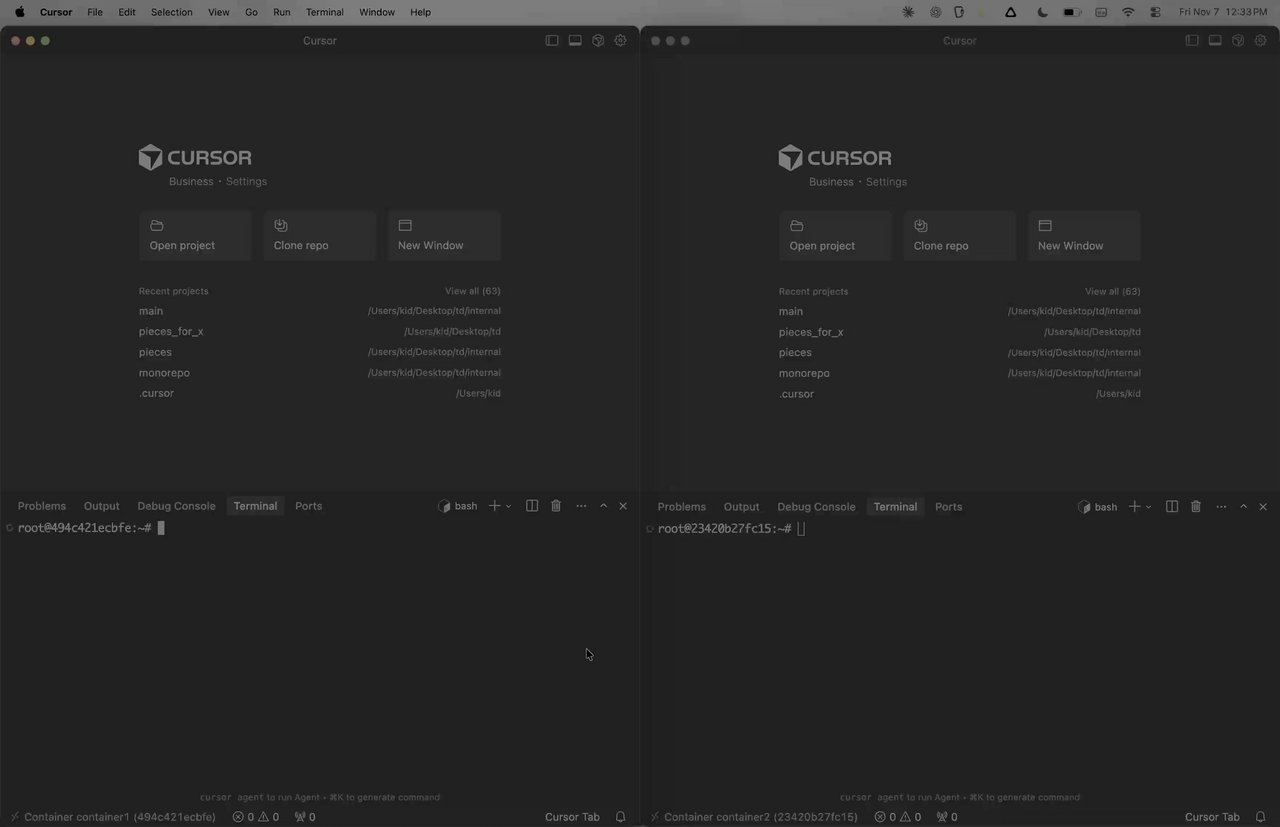Open Terminal menu in macOS menu bar
Screen dimensions: 1280x827
tap(324, 12)
